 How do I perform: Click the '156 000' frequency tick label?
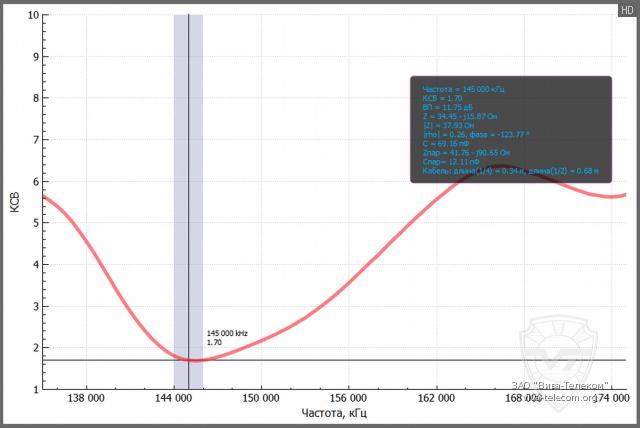[x=348, y=398]
